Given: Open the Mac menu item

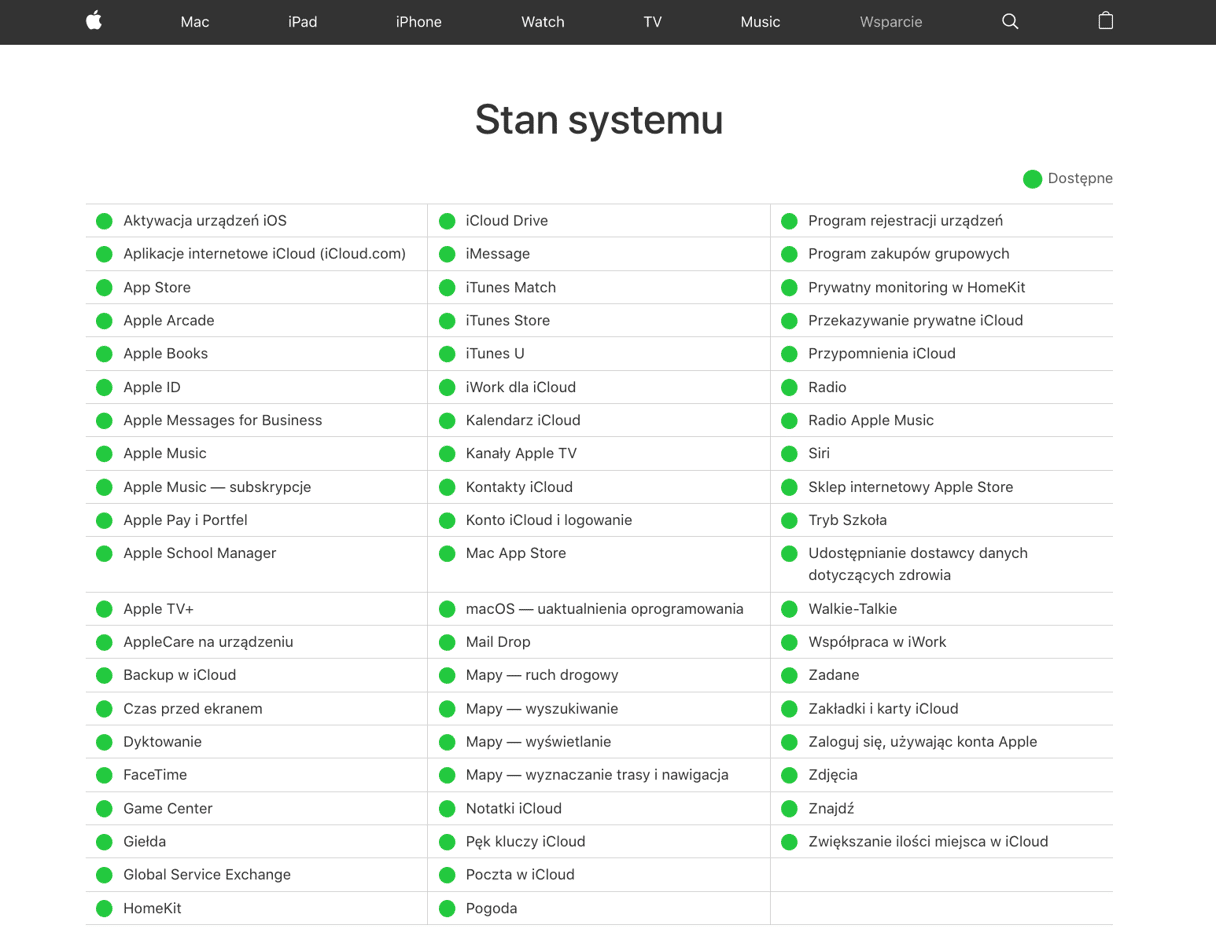Looking at the screenshot, I should coord(195,22).
